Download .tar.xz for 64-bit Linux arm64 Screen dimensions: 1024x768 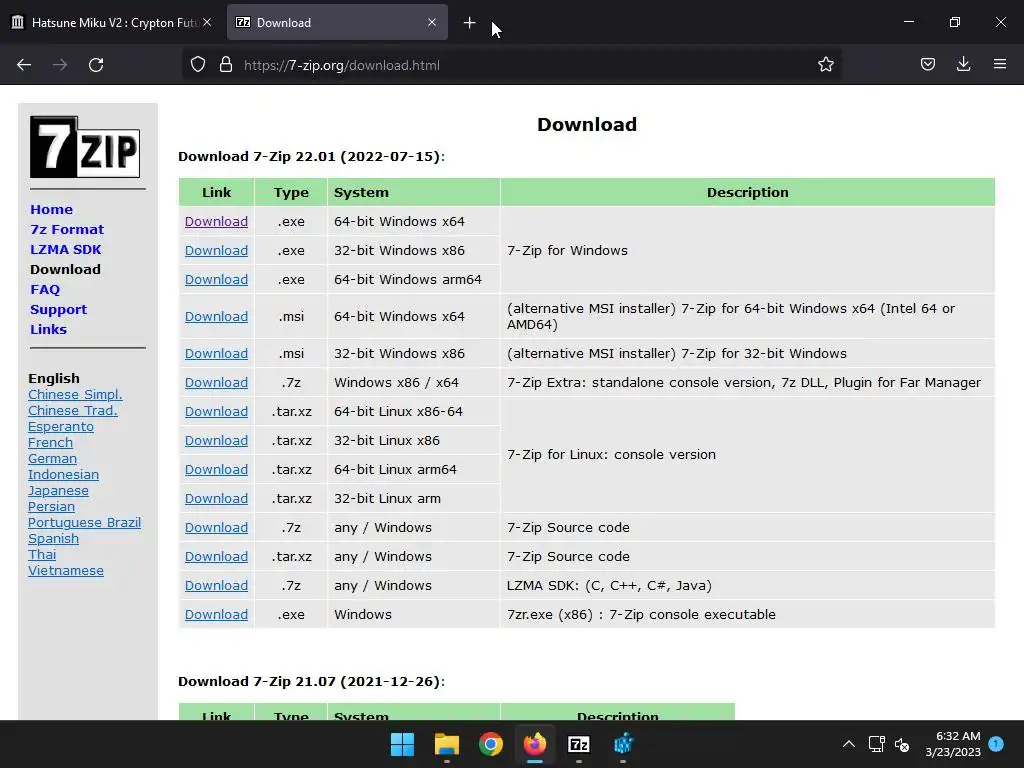216,470
